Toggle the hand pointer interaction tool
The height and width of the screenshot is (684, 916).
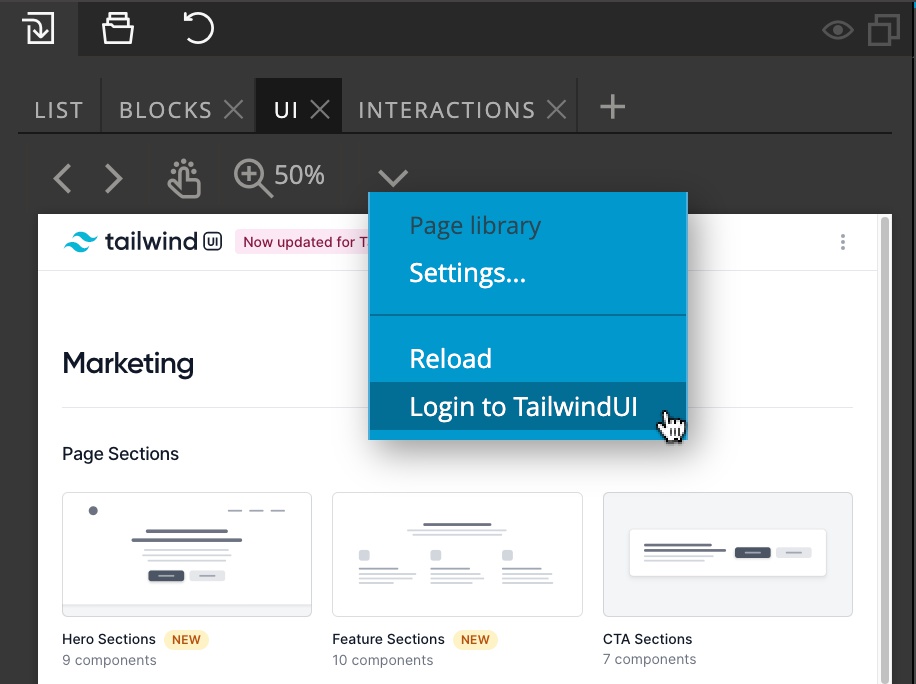[x=184, y=178]
